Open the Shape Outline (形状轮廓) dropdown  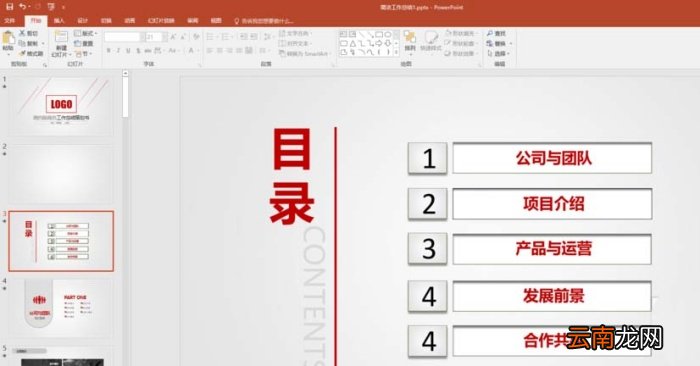461,43
